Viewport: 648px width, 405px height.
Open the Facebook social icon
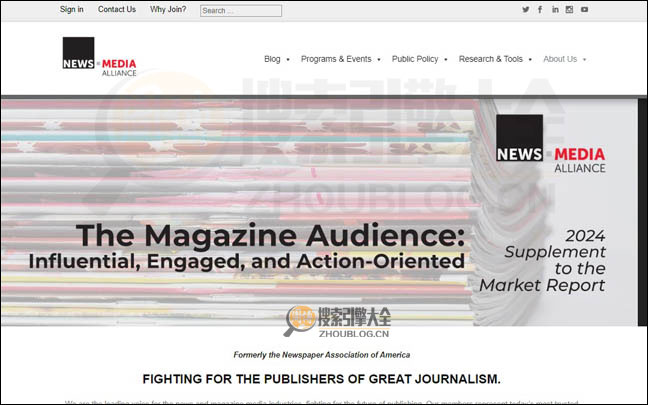[540, 10]
